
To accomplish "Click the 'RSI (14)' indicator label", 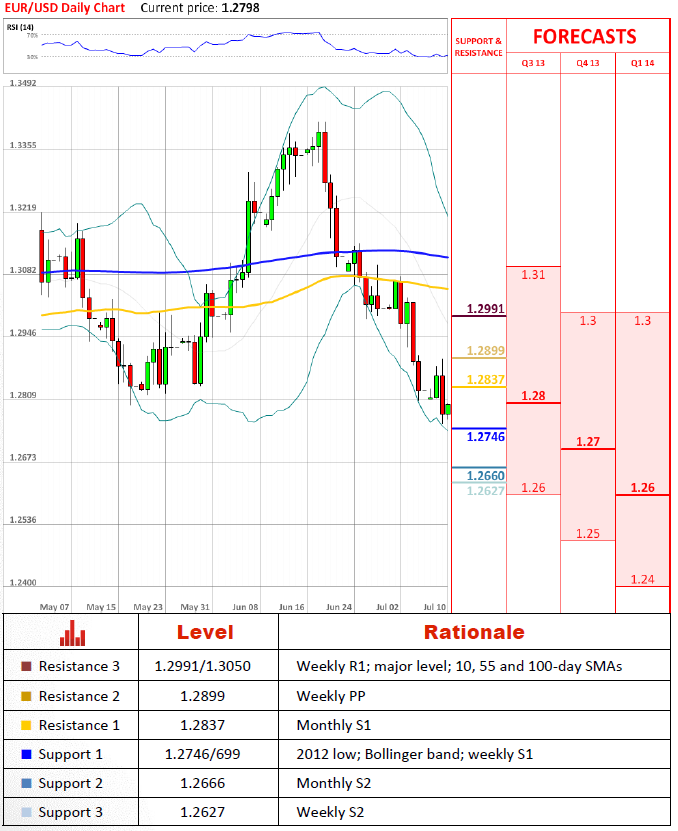I will coord(20,27).
